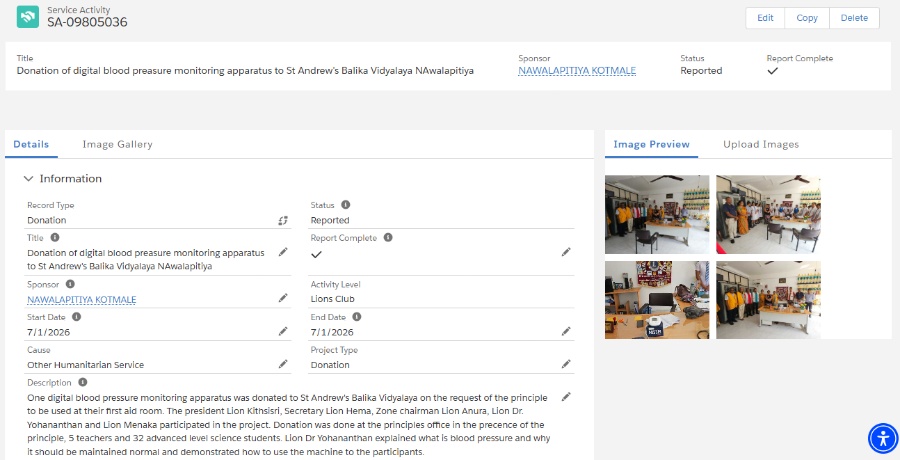Click the Edit button
The width and height of the screenshot is (900, 460).
point(765,18)
